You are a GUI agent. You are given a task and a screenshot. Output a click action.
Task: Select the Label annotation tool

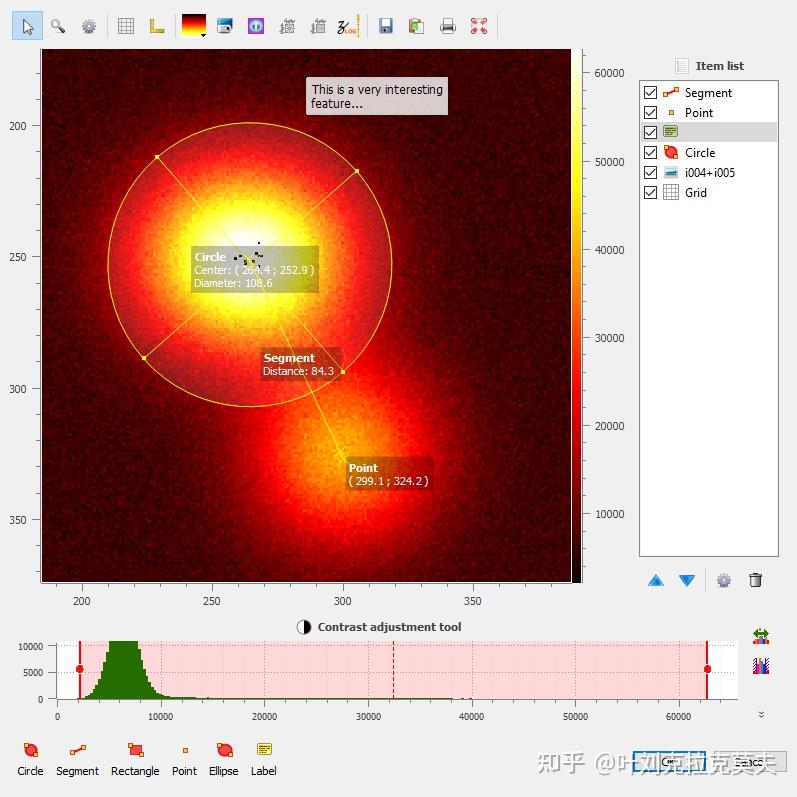264,759
